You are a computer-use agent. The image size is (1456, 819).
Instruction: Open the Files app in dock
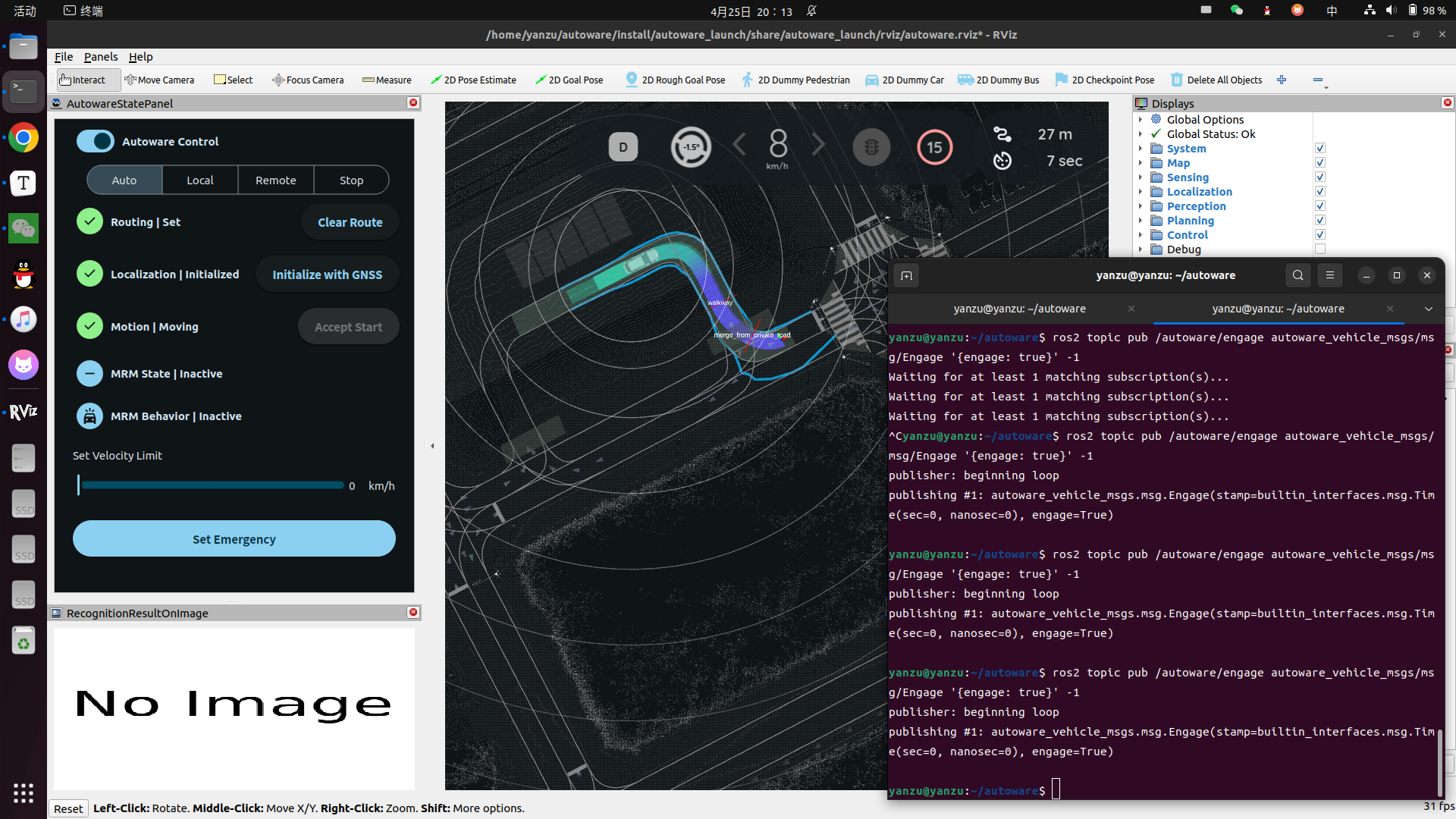coord(24,46)
